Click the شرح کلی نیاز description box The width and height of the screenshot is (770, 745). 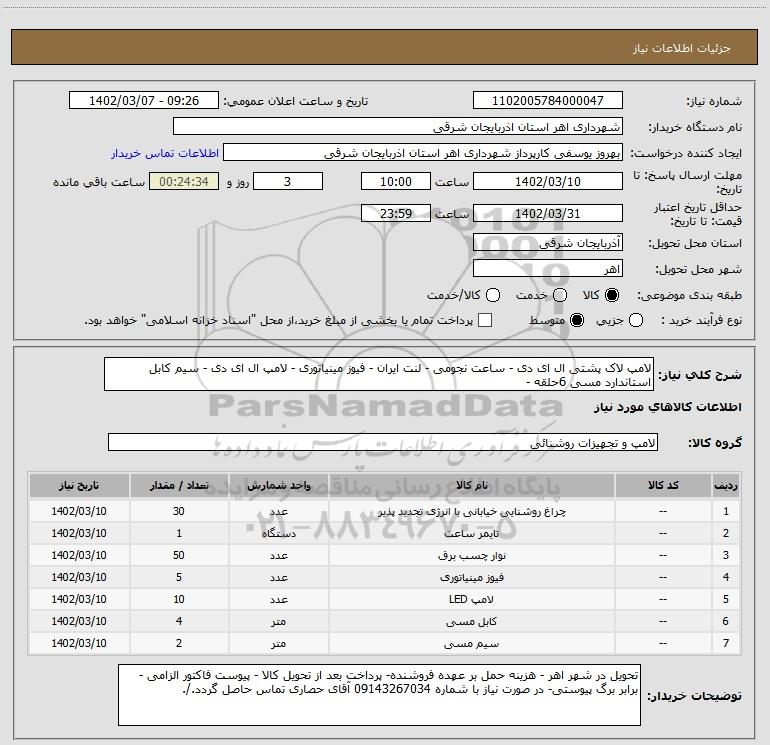pyautogui.click(x=379, y=375)
